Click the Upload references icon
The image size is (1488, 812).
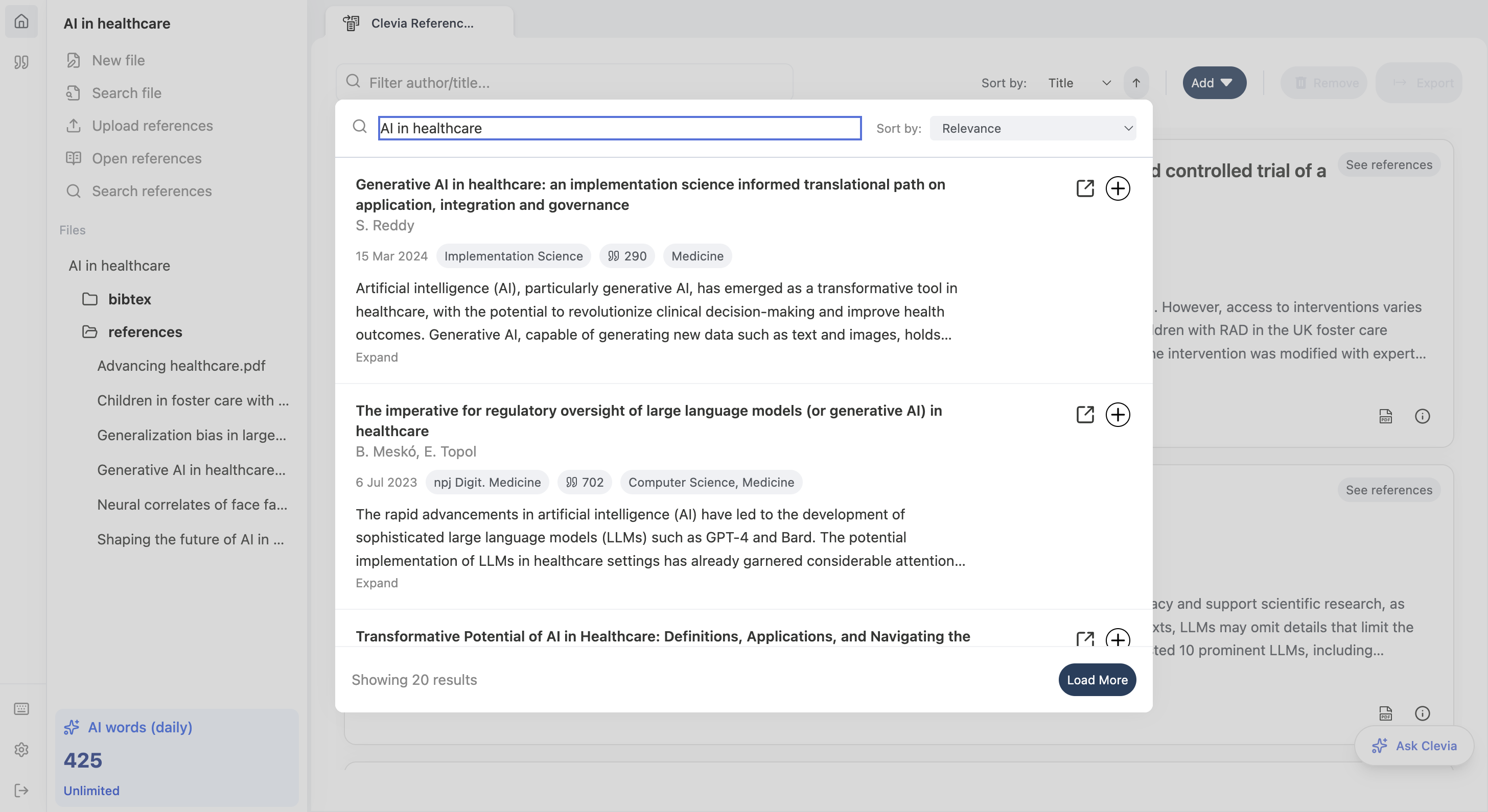(x=75, y=125)
